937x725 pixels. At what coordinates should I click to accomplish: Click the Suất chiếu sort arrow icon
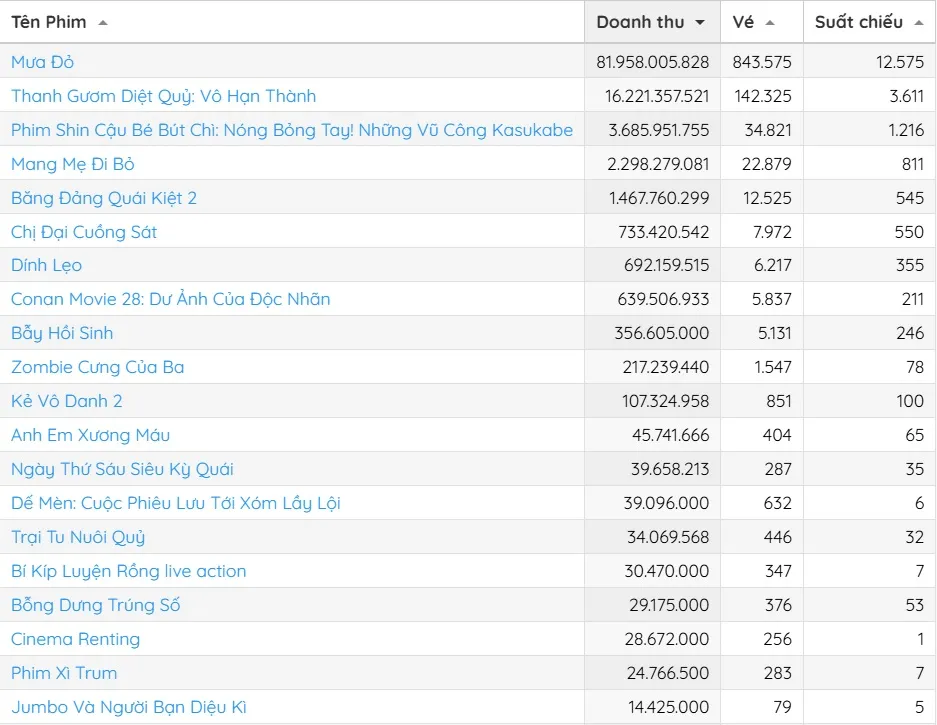click(918, 23)
